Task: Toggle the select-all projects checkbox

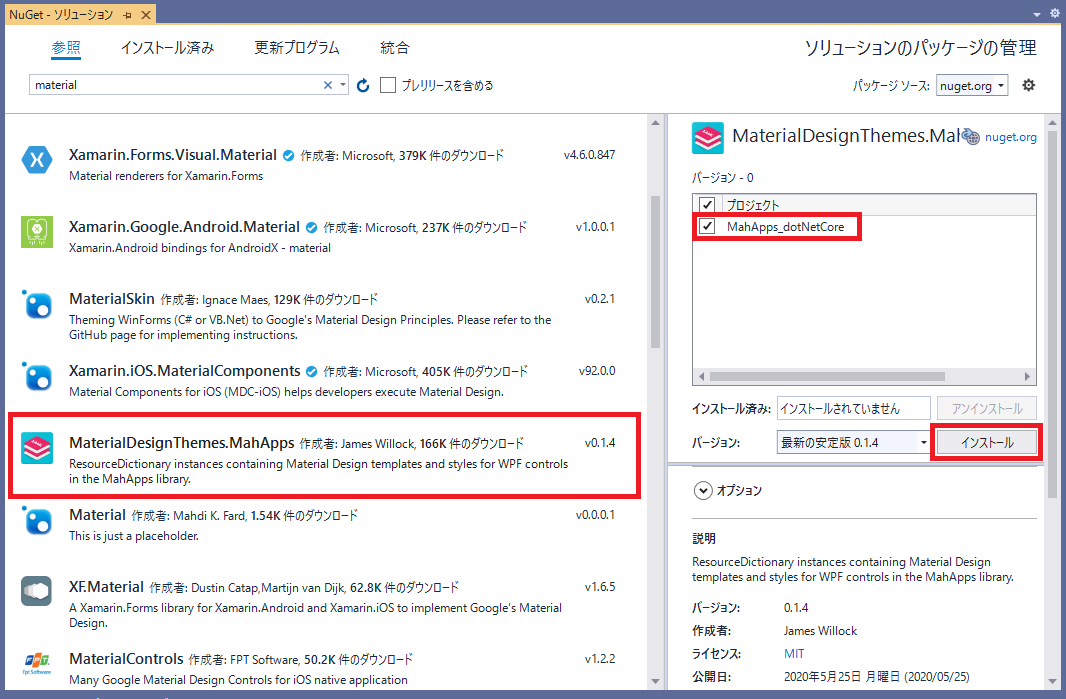Action: 707,205
